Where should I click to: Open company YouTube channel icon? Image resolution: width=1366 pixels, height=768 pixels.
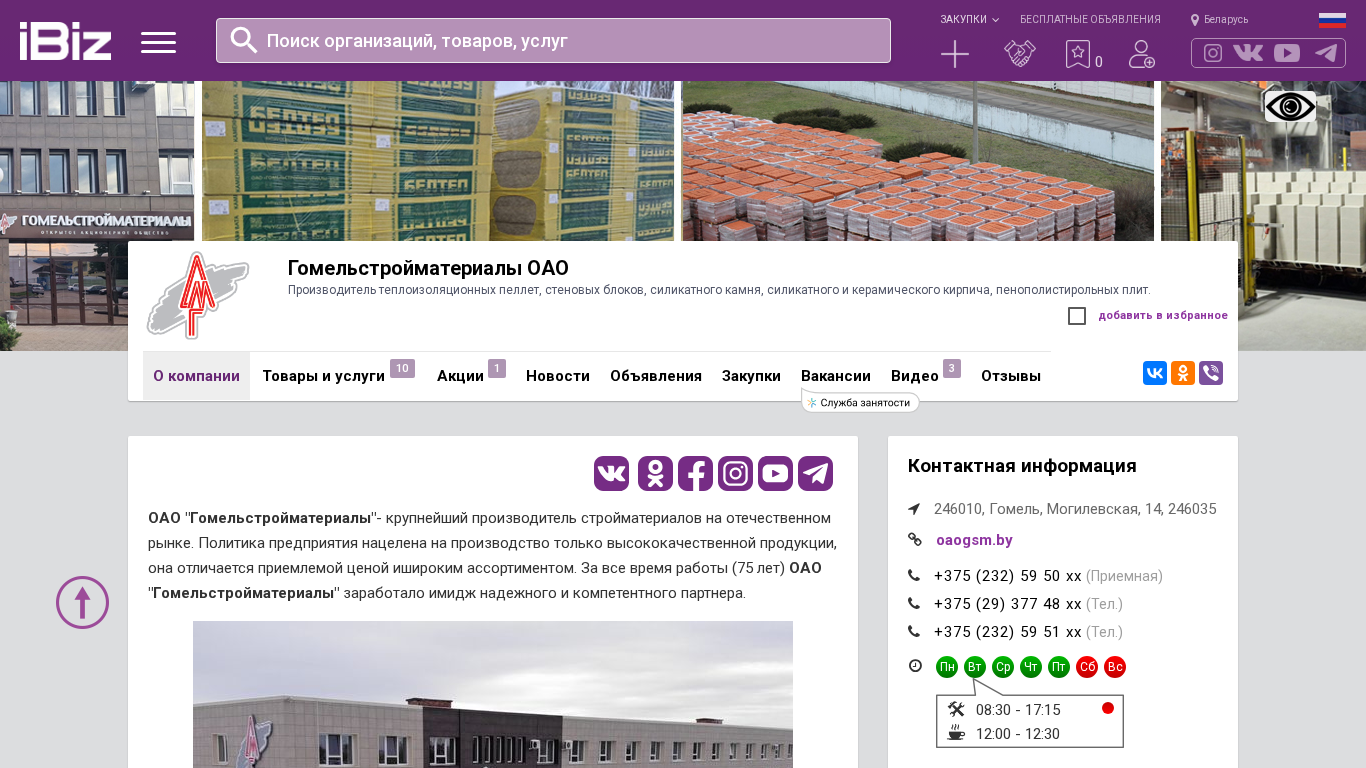[776, 474]
